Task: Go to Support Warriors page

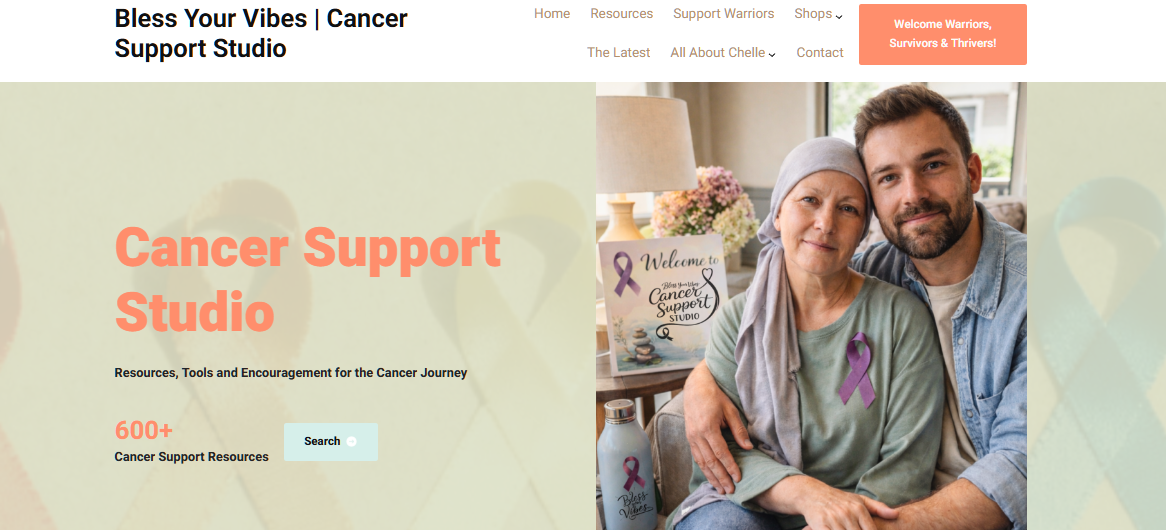Action: (724, 13)
